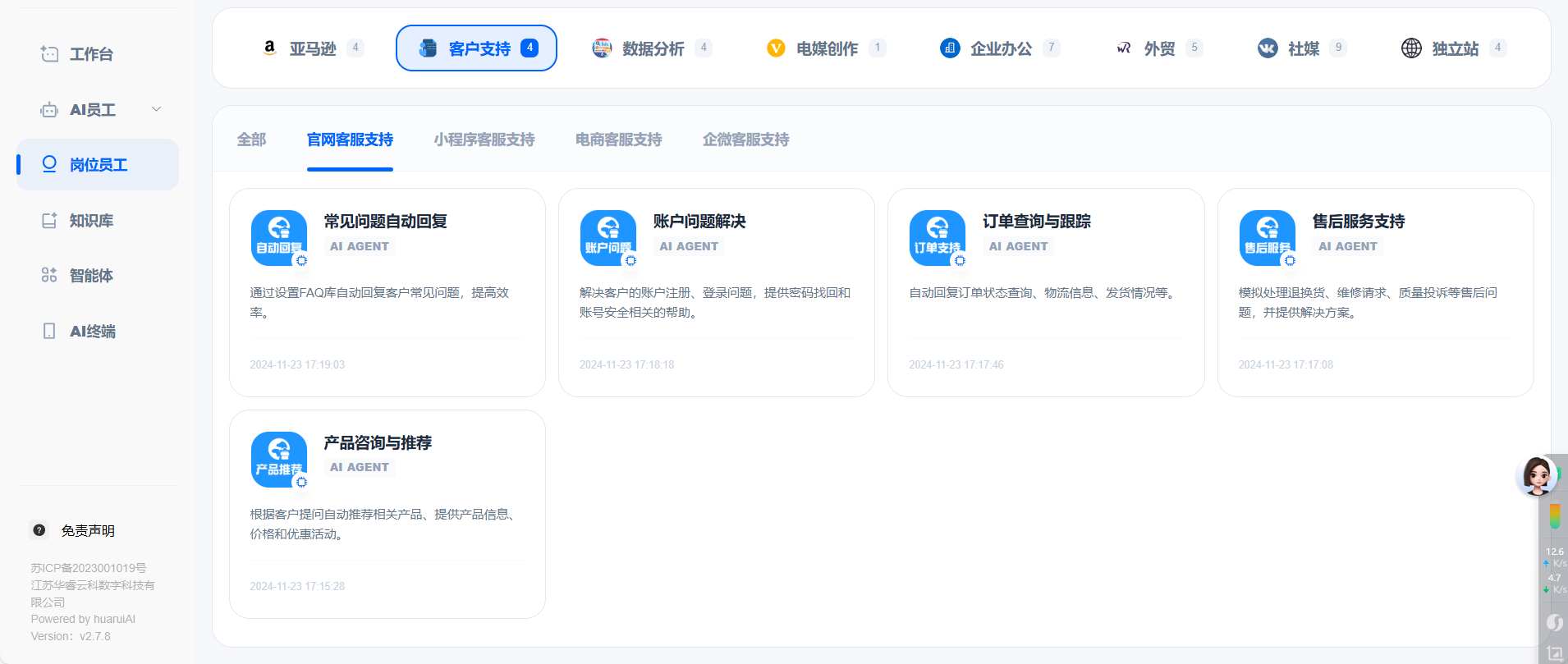The height and width of the screenshot is (664, 1568).
Task: Show 全部 customer support agents
Action: (251, 140)
